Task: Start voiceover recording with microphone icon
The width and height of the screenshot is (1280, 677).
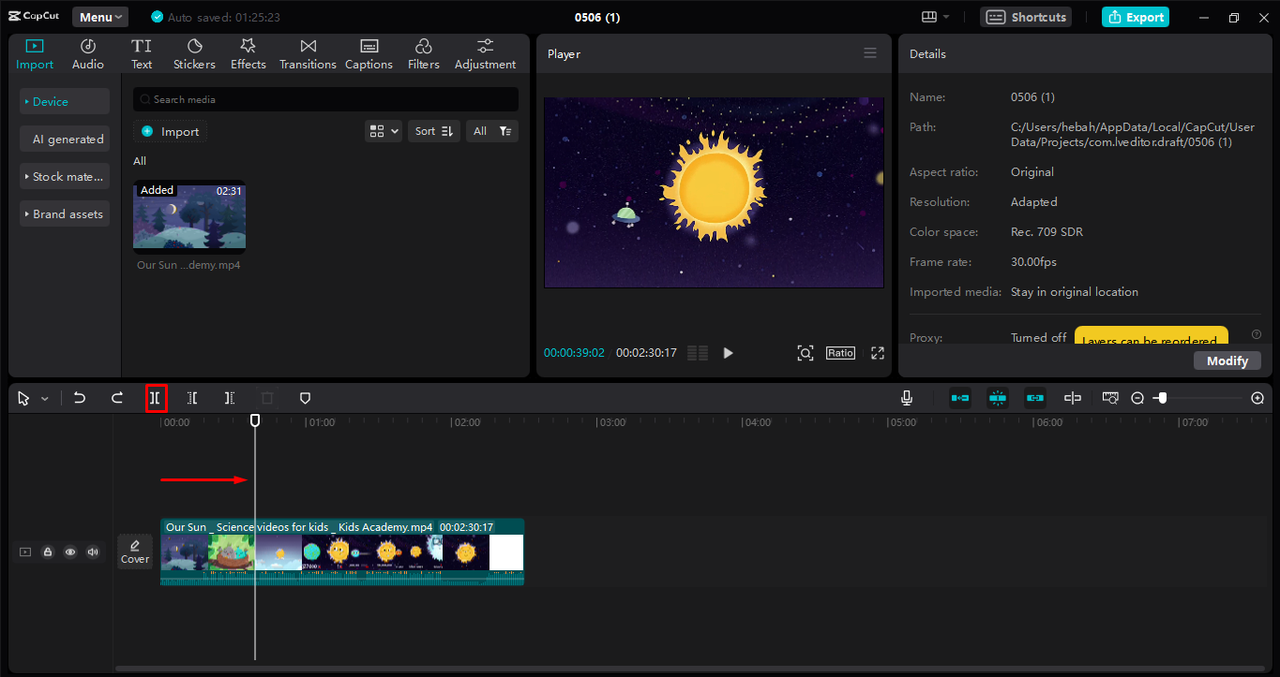Action: coord(906,398)
